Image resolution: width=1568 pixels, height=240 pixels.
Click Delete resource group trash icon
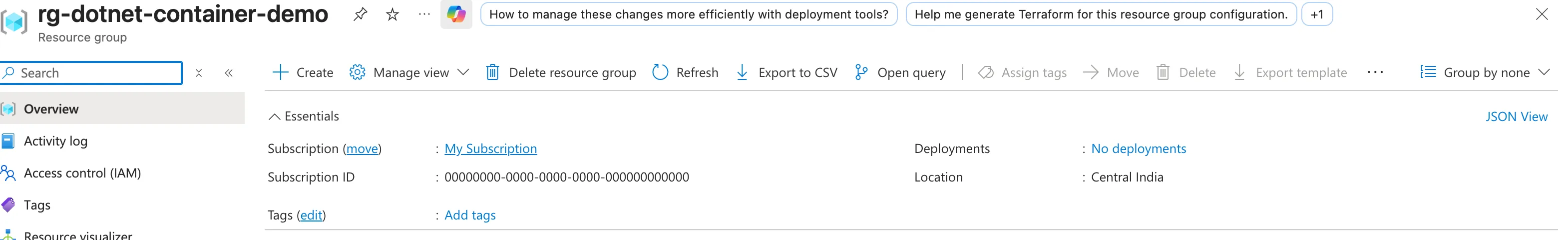point(492,72)
